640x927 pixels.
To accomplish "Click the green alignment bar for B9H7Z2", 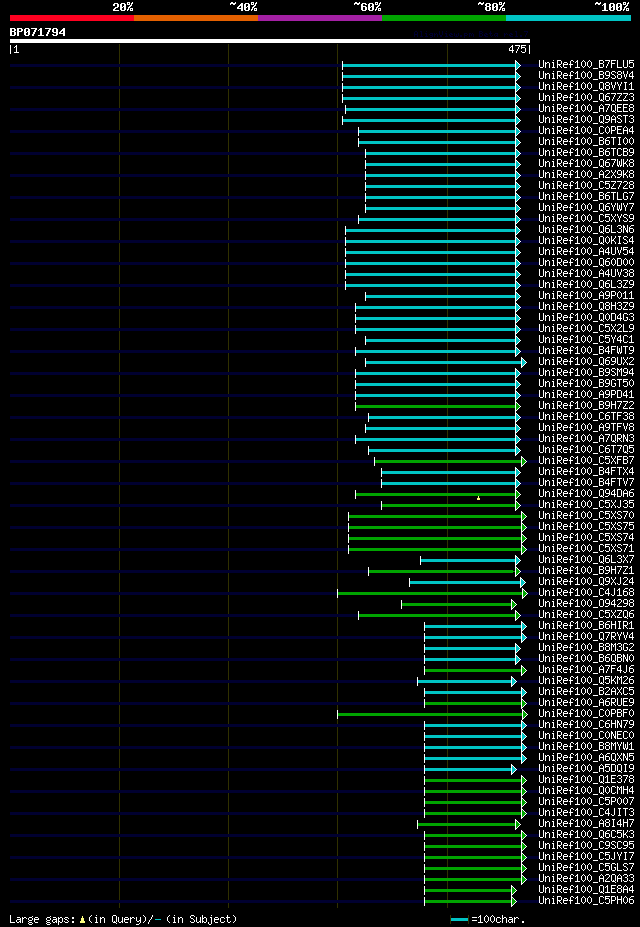I will tap(436, 406).
